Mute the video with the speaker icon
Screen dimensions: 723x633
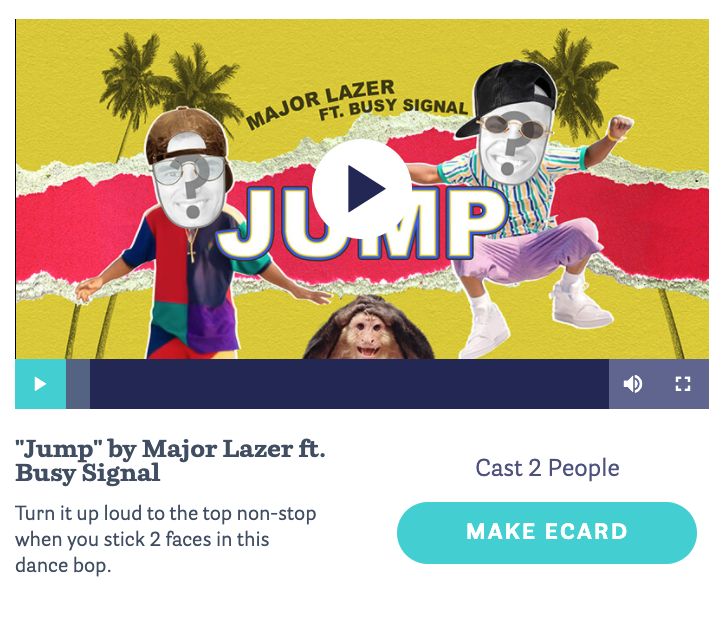(x=633, y=384)
